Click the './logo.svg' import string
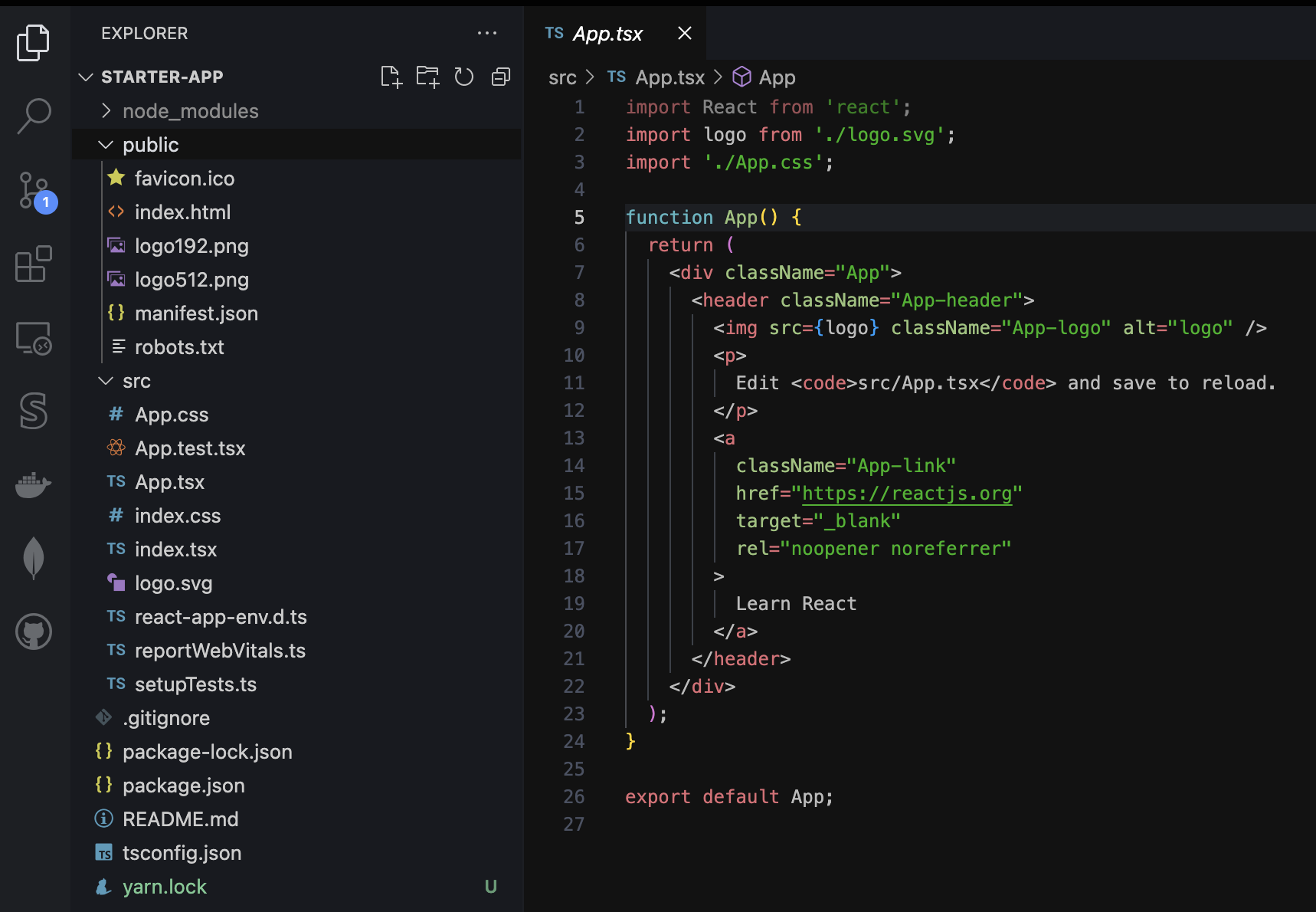The height and width of the screenshot is (912, 1316). pyautogui.click(x=879, y=135)
